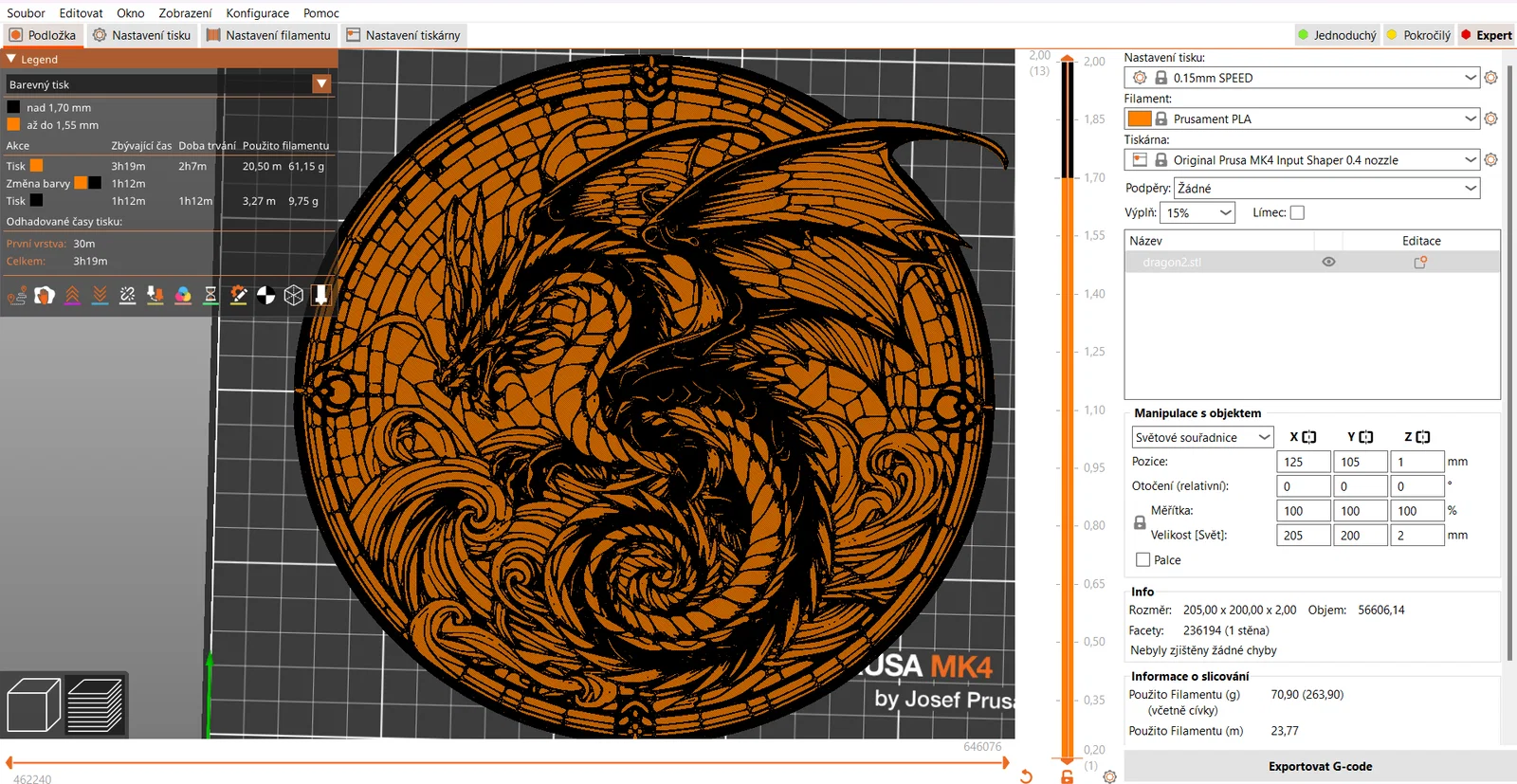Viewport: 1517px width, 784px height.
Task: Open the Konfigurace menu
Action: click(x=257, y=13)
